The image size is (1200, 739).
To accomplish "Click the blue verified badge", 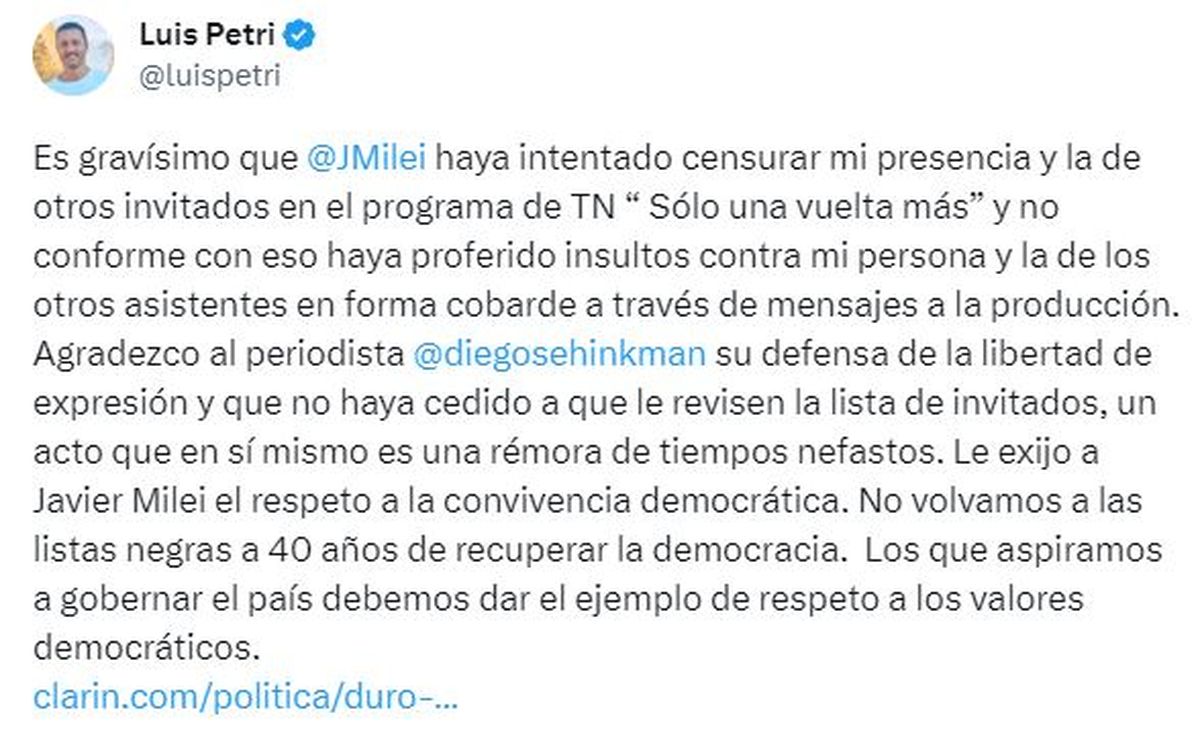I will pos(302,35).
